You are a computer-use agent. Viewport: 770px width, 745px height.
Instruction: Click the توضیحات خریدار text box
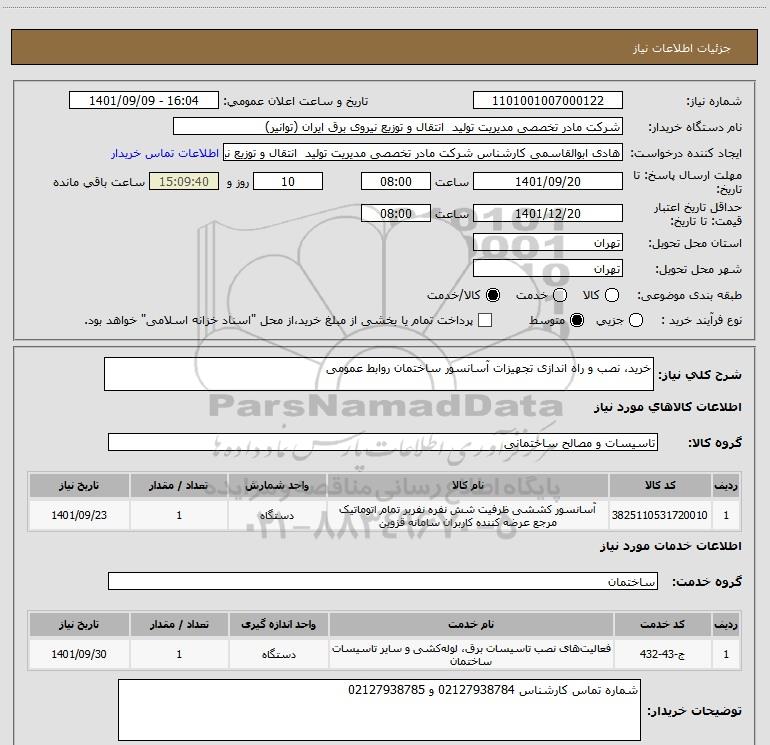[x=379, y=710]
